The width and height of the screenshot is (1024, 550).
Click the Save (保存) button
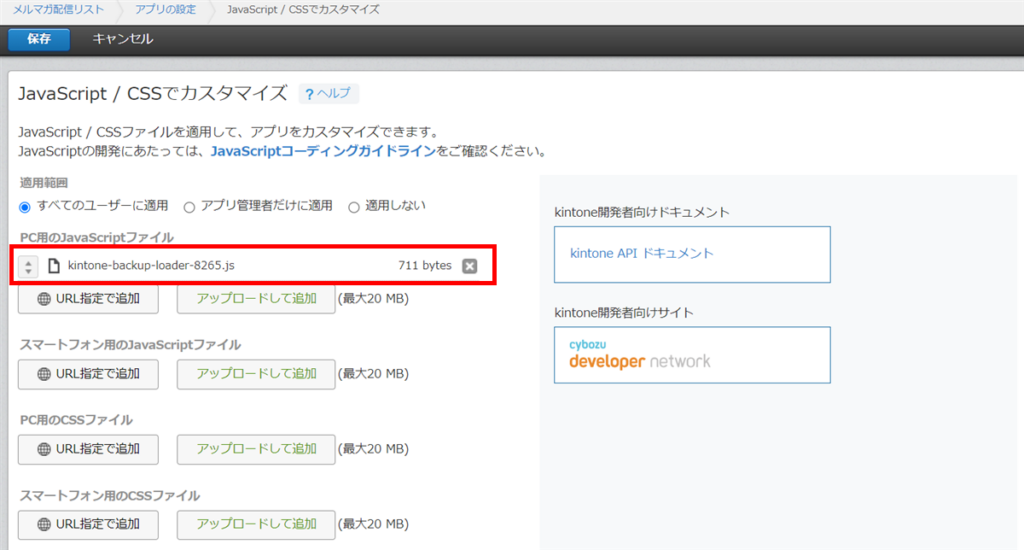39,39
